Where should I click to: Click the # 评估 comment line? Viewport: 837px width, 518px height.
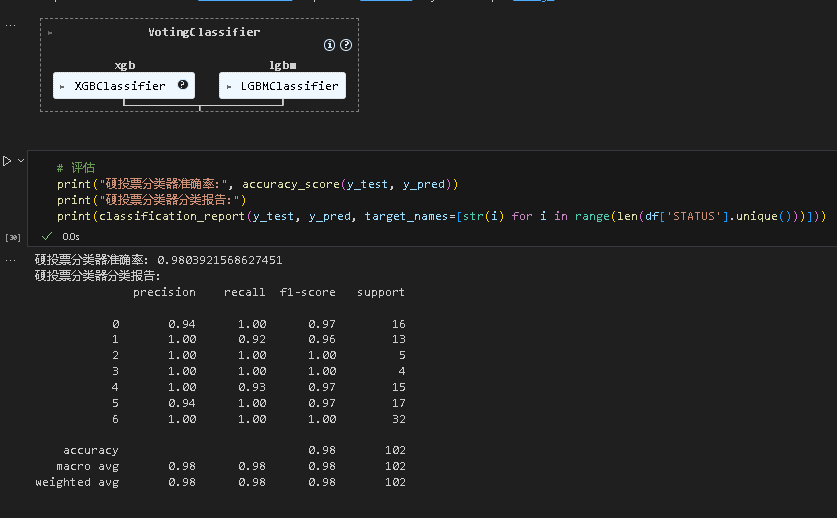point(76,168)
